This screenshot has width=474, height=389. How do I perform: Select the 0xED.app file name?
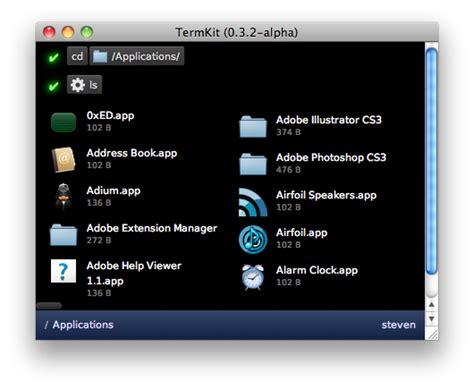point(110,115)
